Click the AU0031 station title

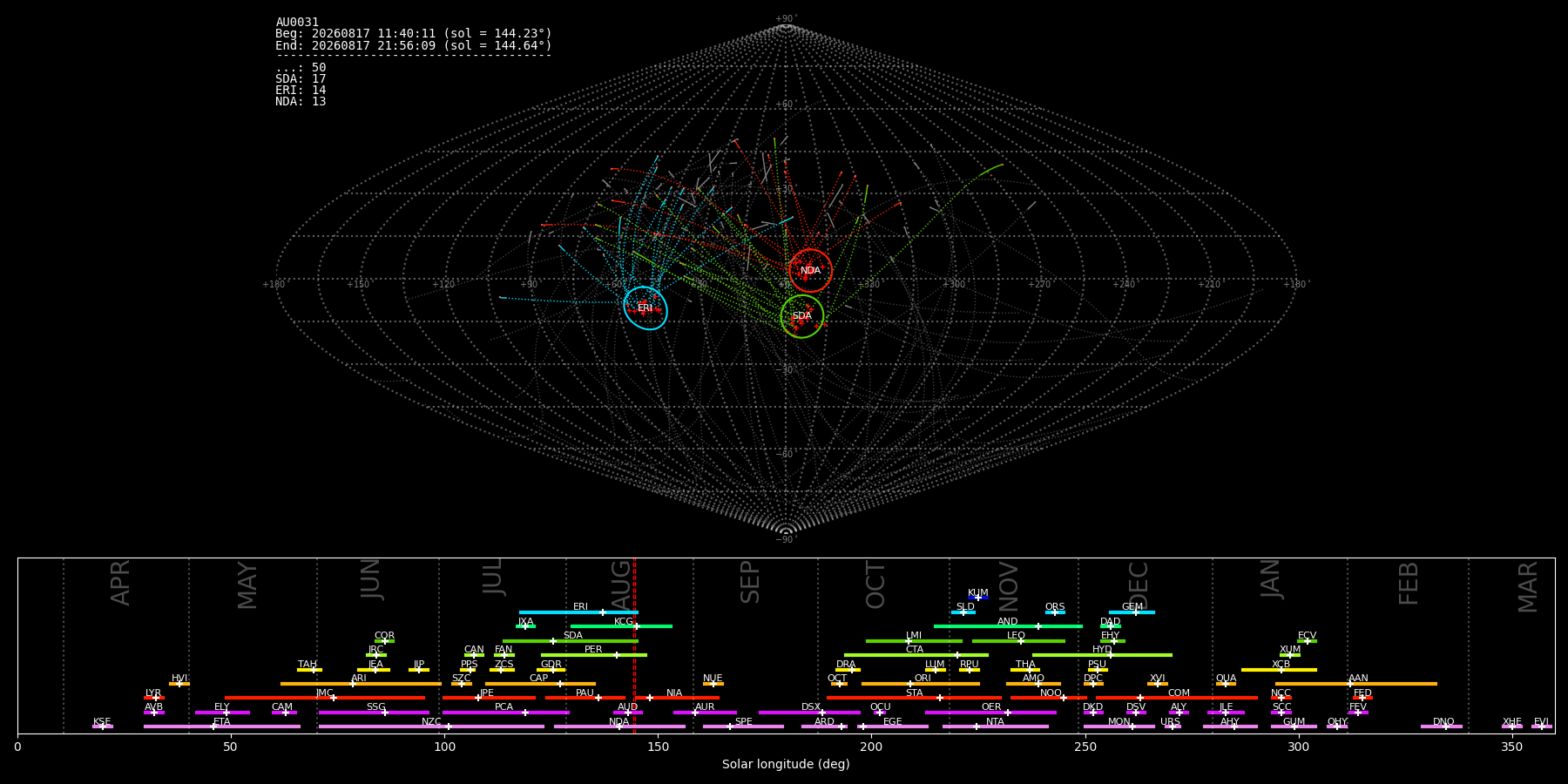[297, 23]
